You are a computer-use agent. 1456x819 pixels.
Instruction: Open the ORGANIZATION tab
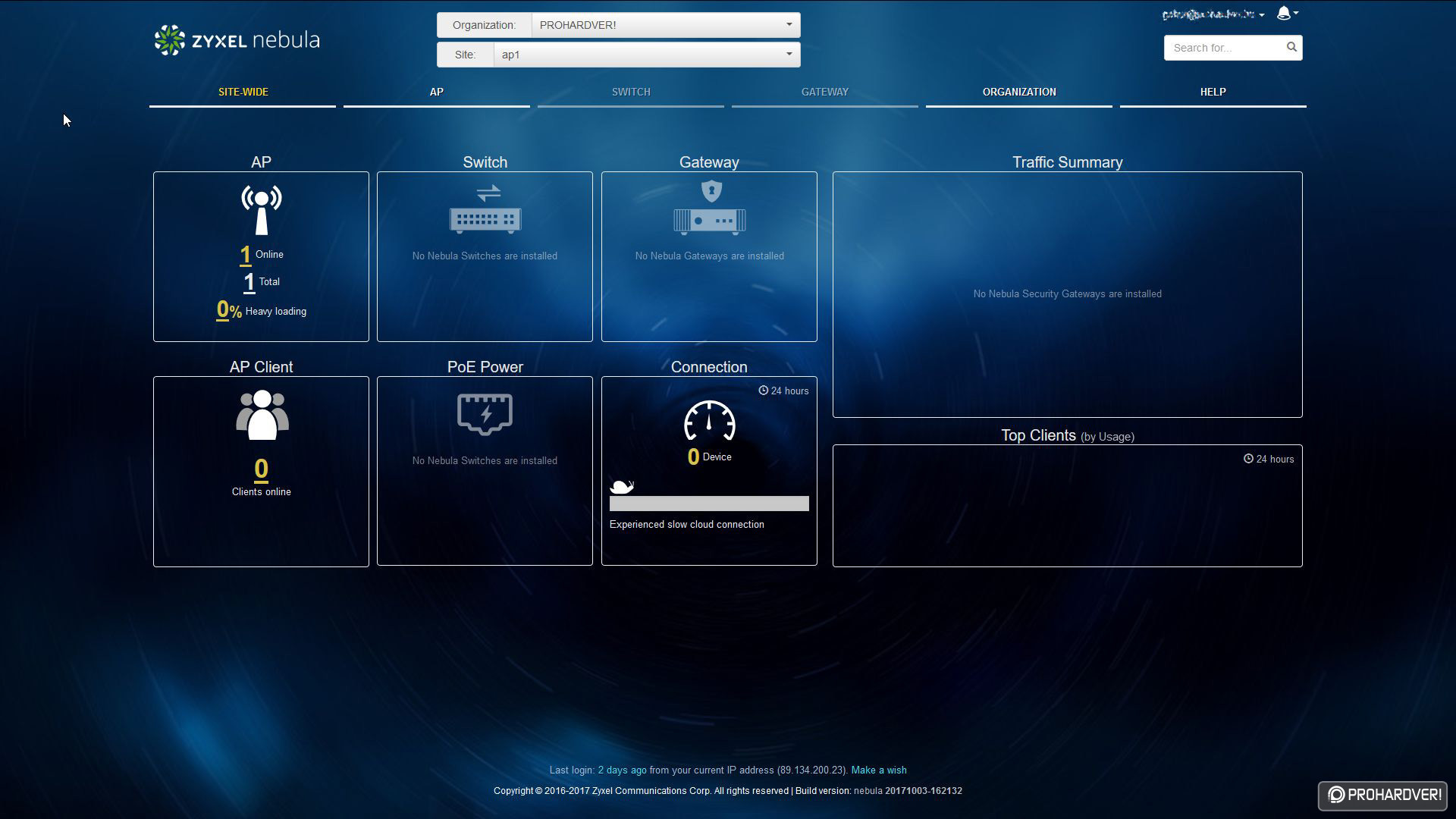1019,92
